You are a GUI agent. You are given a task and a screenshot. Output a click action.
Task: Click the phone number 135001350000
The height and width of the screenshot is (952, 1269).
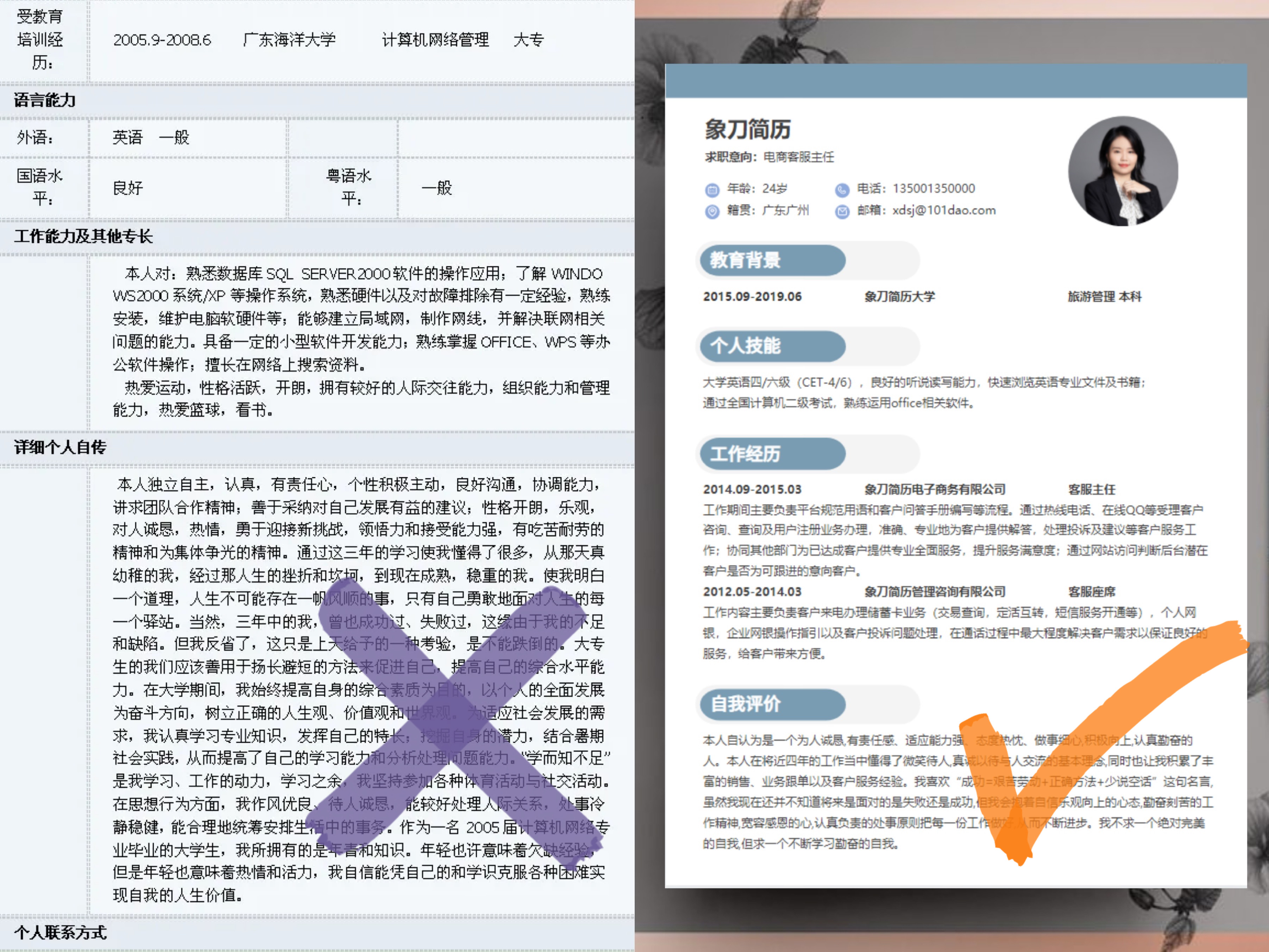[934, 189]
